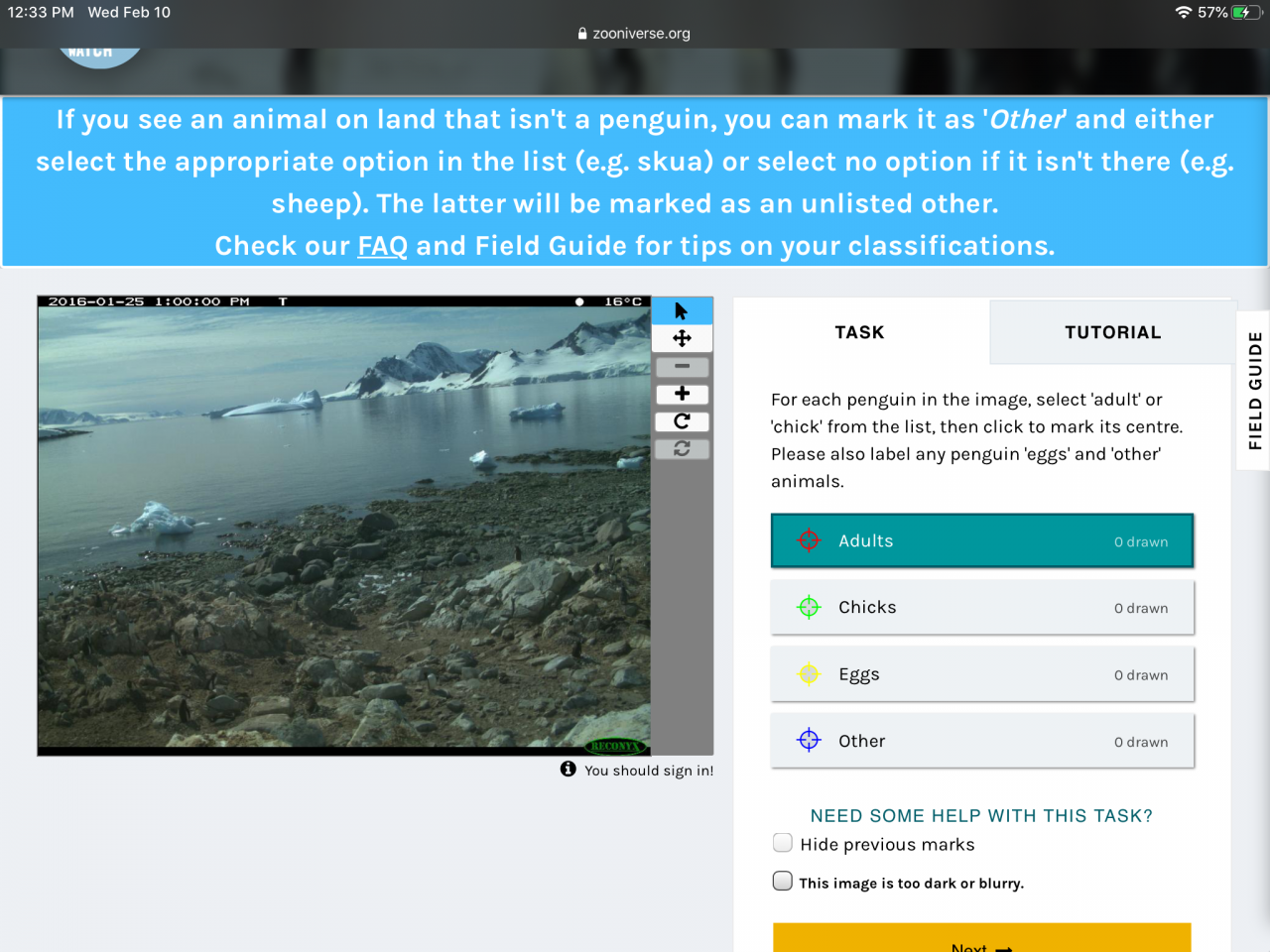This screenshot has width=1270, height=952.
Task: Click the yellow Eggs crosshair icon
Action: click(x=809, y=674)
